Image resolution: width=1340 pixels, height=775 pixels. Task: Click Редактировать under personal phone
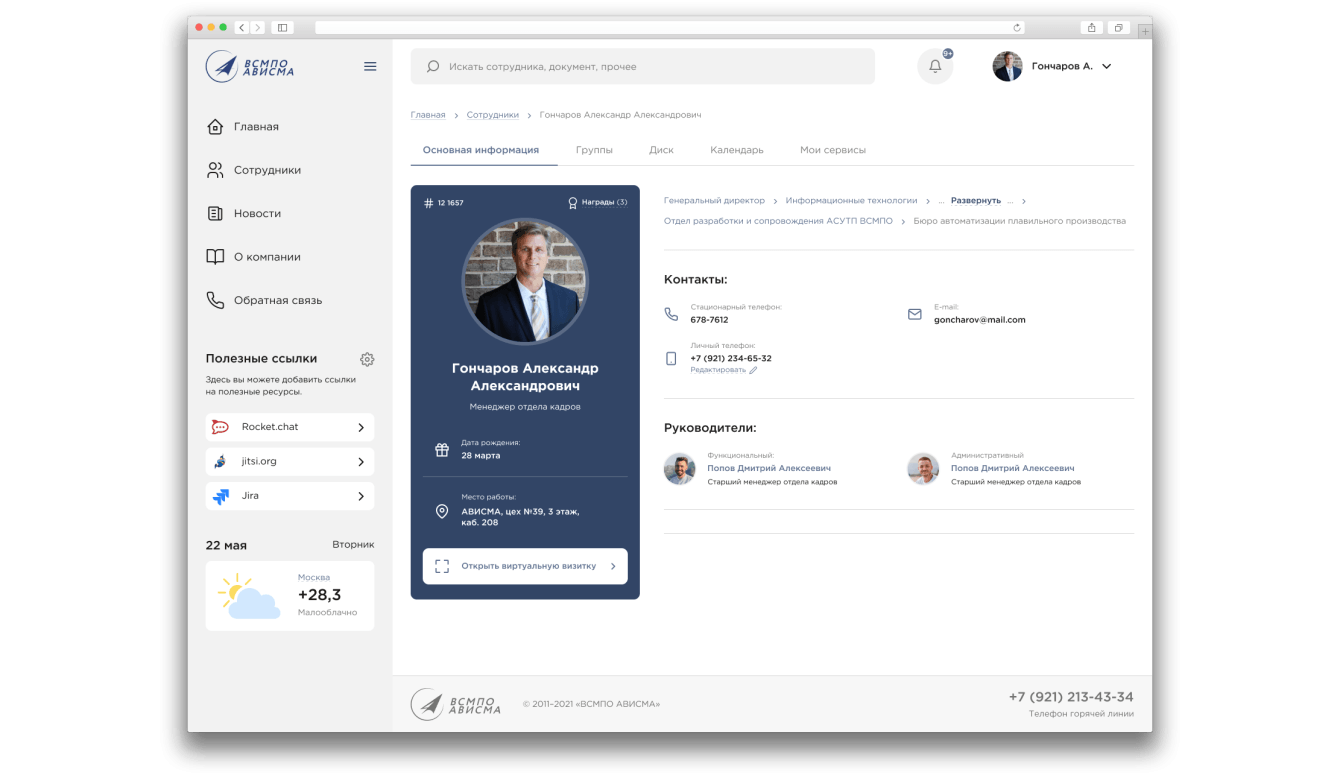coord(724,370)
